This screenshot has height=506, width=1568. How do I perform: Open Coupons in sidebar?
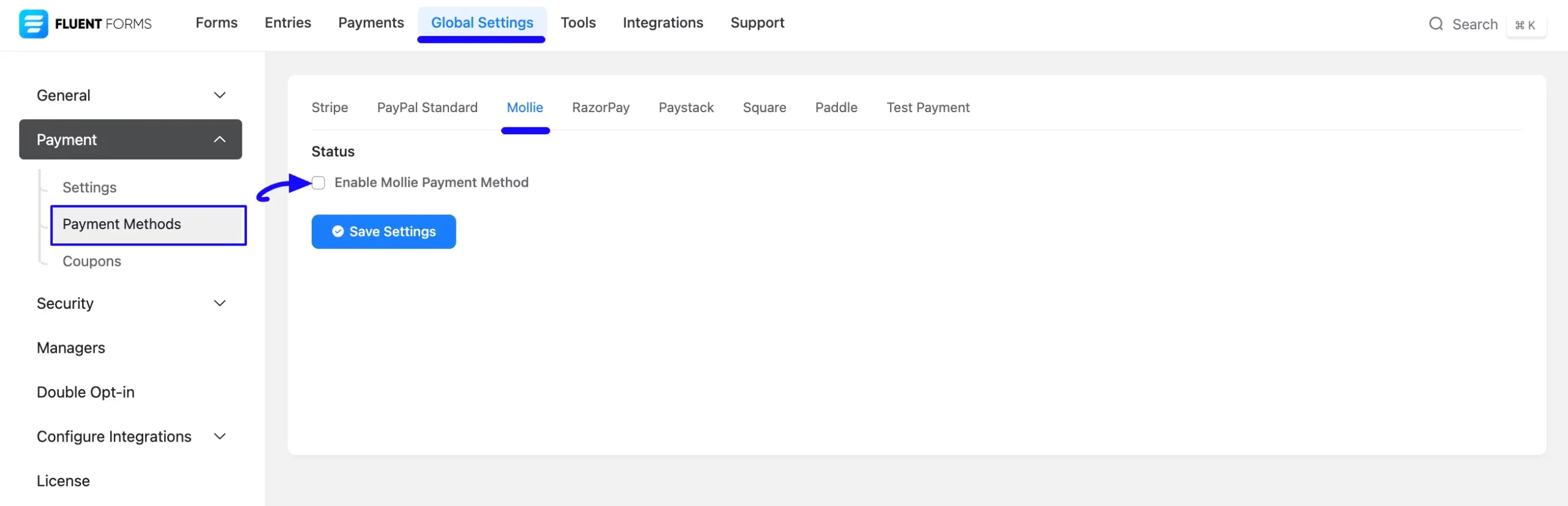(92, 262)
